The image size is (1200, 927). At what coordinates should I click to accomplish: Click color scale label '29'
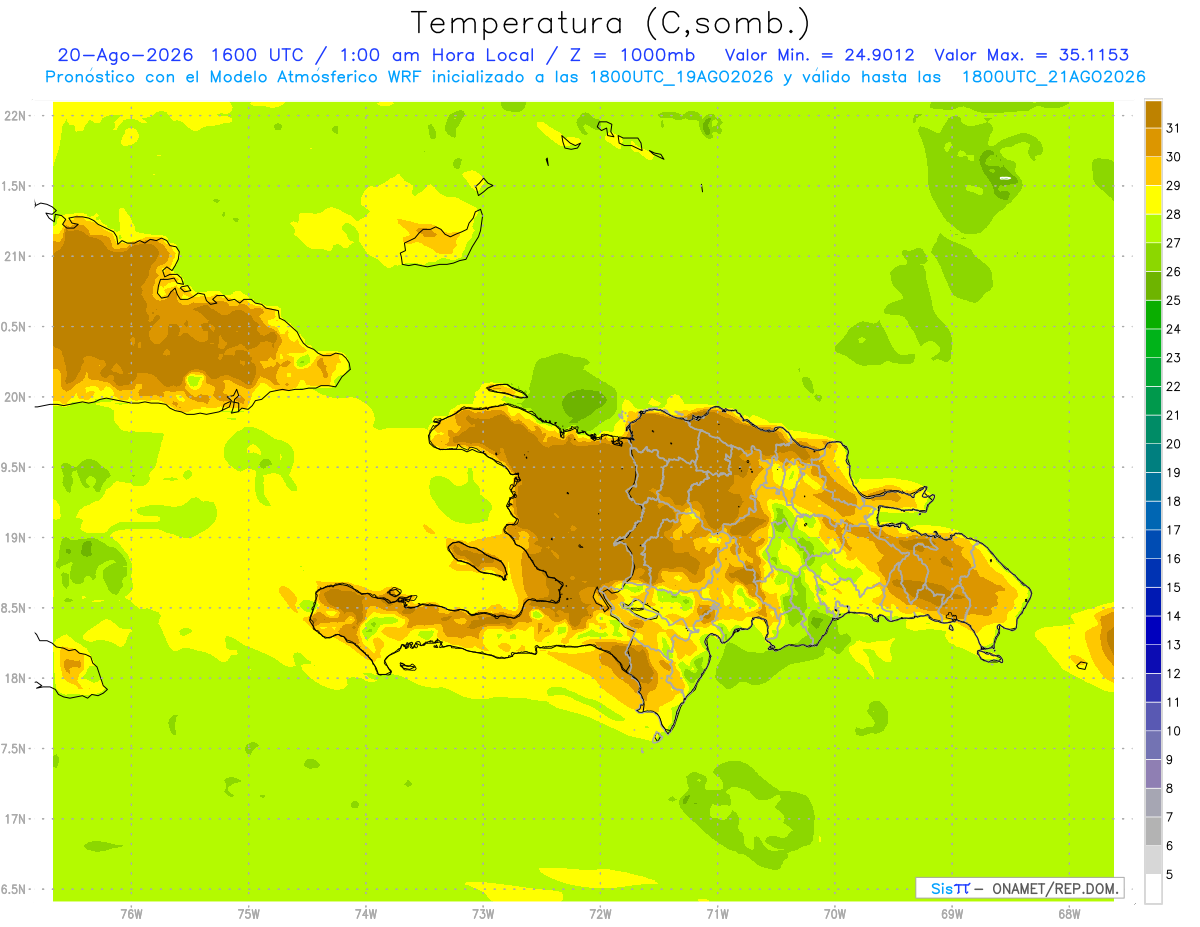1174,186
